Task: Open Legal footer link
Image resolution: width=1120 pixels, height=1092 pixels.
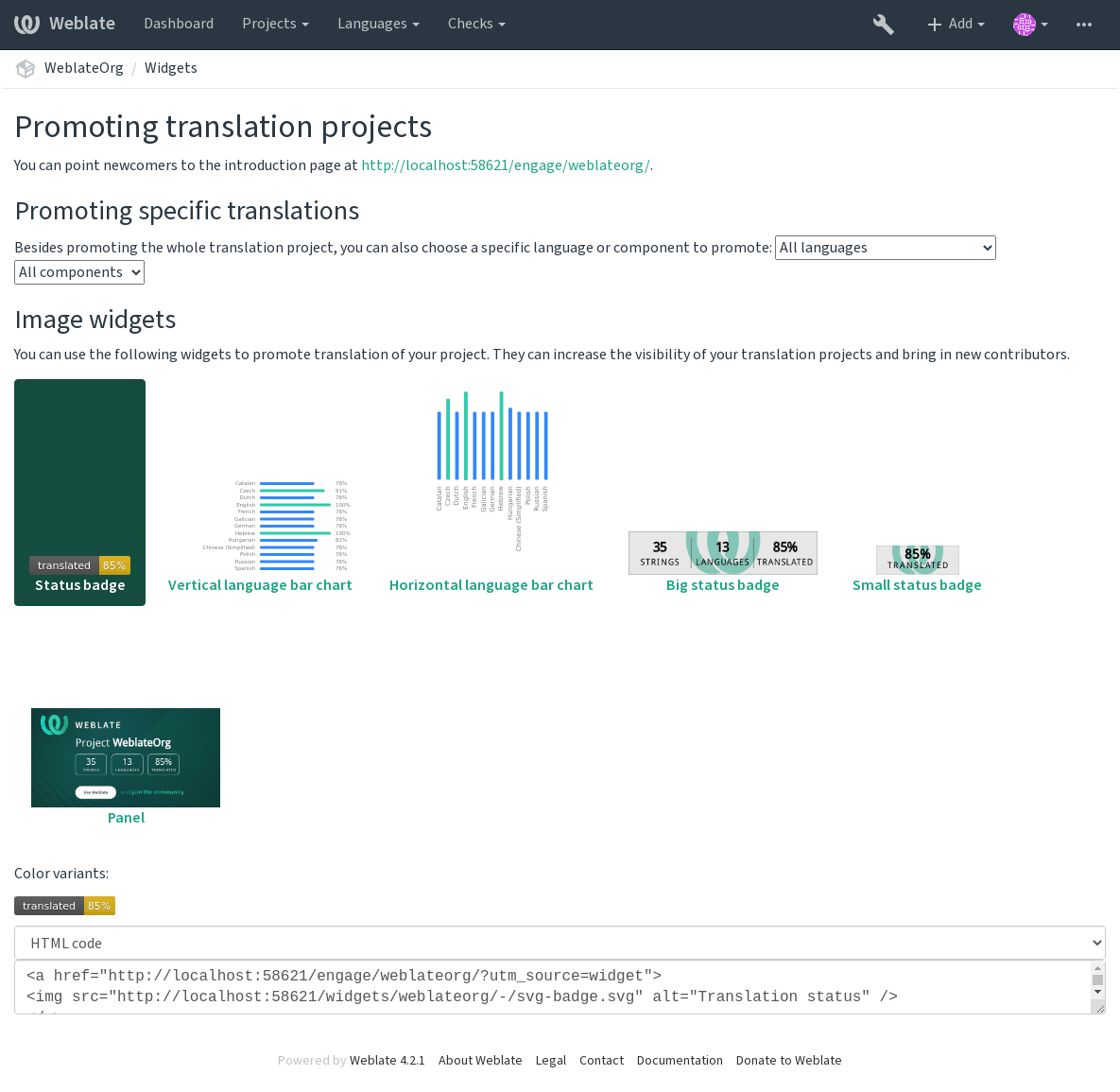Action: pos(551,1061)
